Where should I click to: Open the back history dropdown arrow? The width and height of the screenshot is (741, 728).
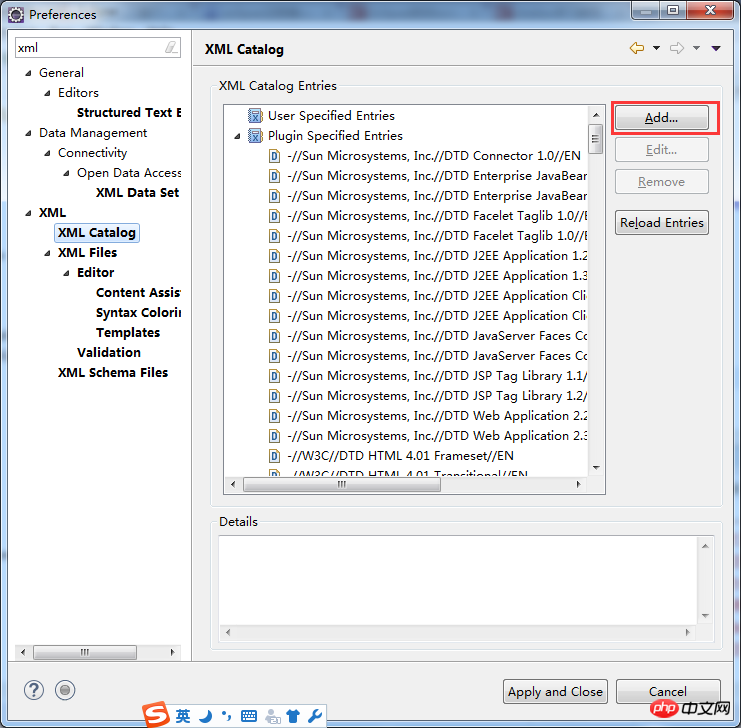(656, 48)
